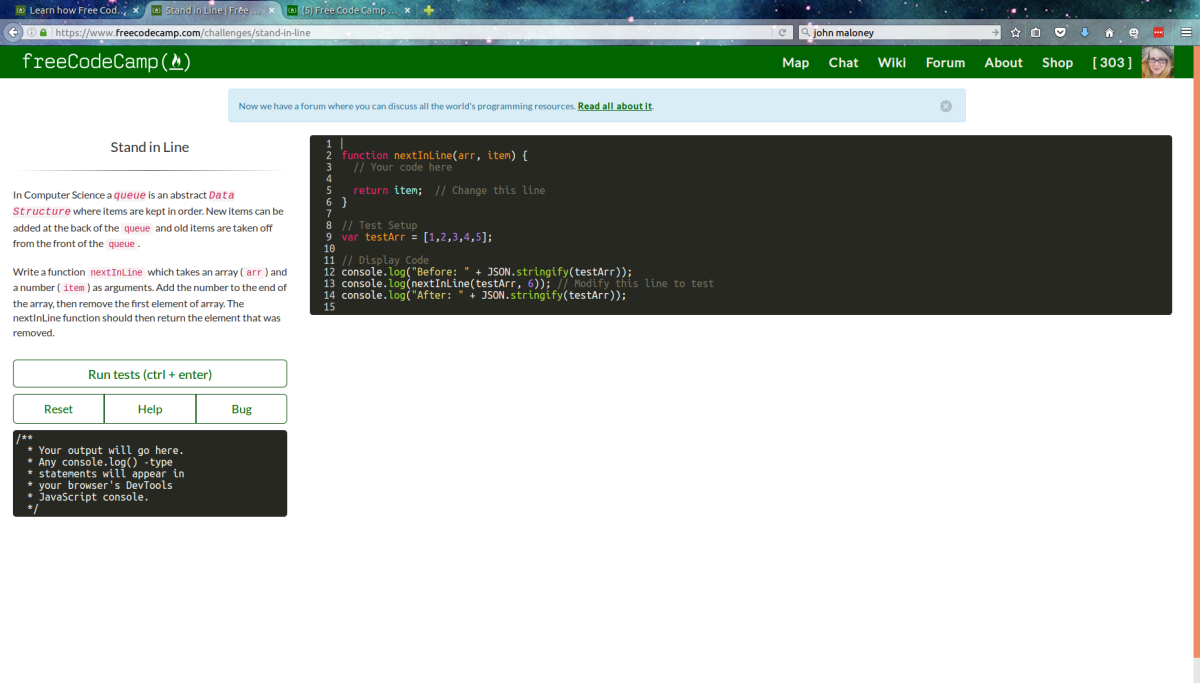
Task: Click inside the john maloney search field
Action: pyautogui.click(x=895, y=32)
